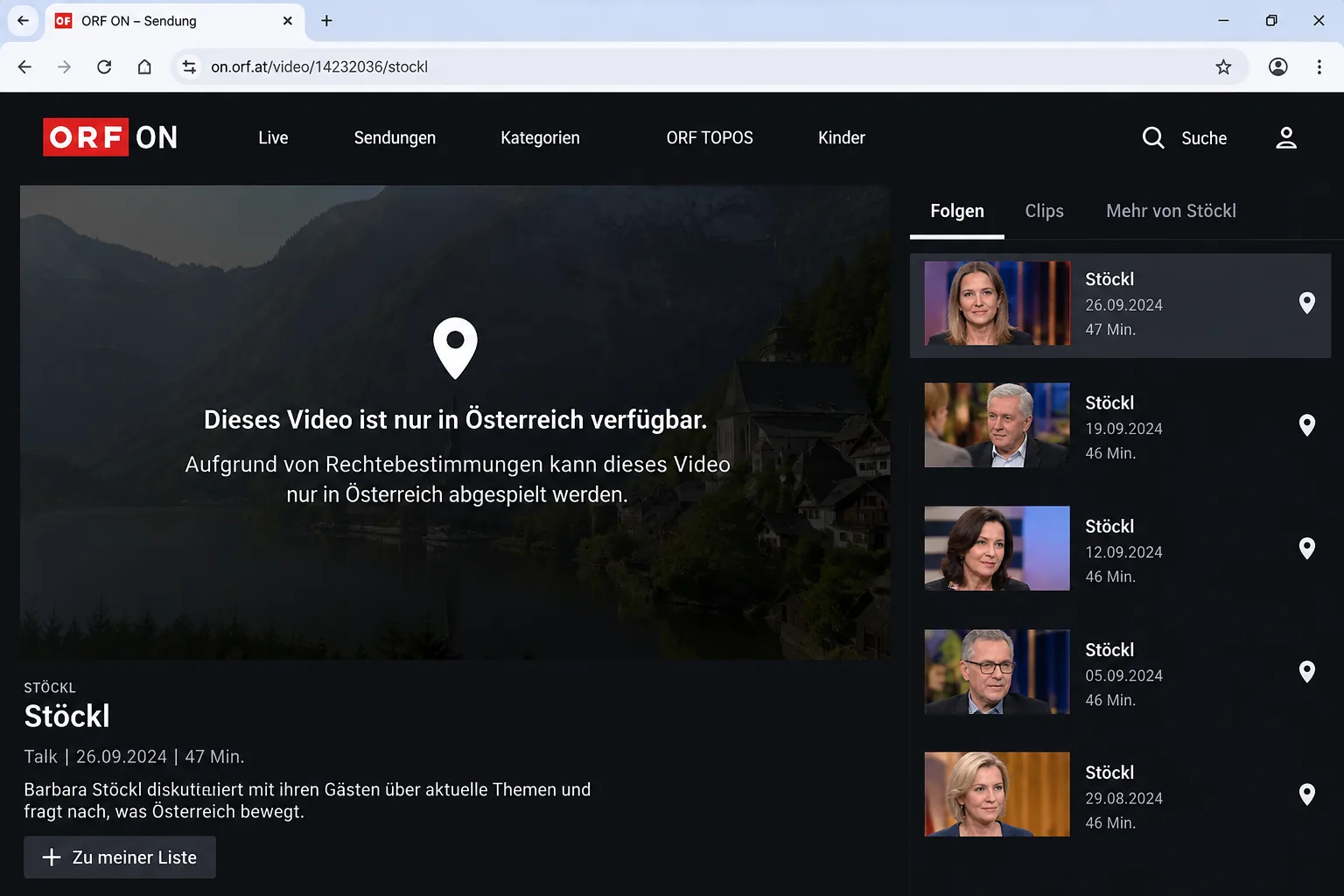Screen dimensions: 1344x896
Task: Click the geo pin for the 29.08.2024 episode
Action: (x=1307, y=794)
